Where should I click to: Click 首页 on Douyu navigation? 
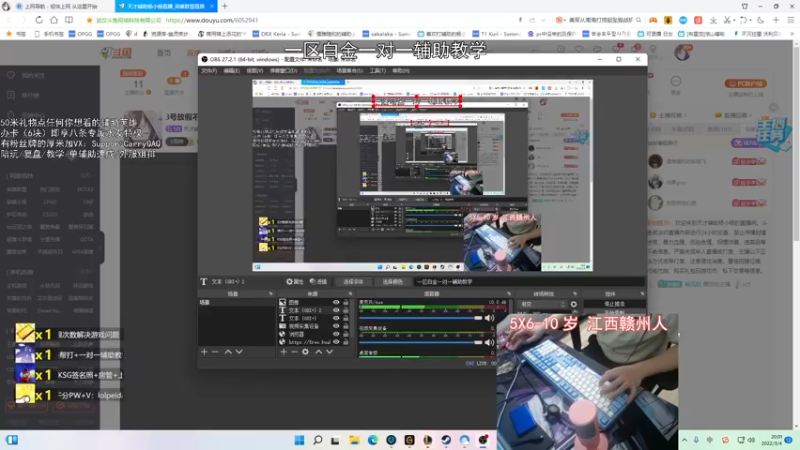point(164,53)
